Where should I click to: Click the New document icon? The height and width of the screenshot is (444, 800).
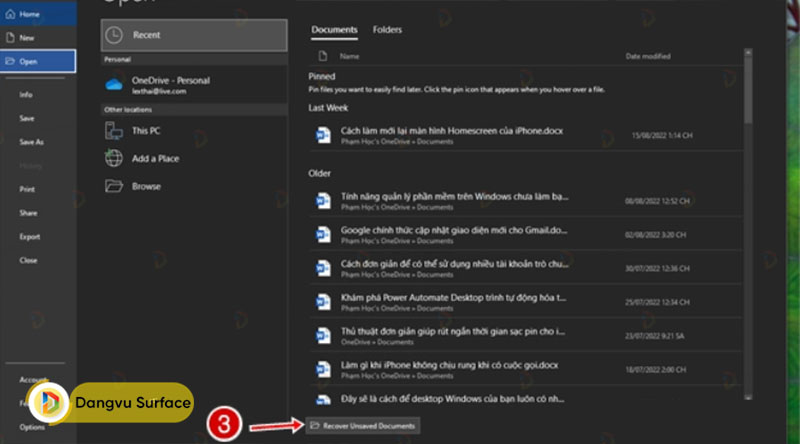pyautogui.click(x=11, y=37)
